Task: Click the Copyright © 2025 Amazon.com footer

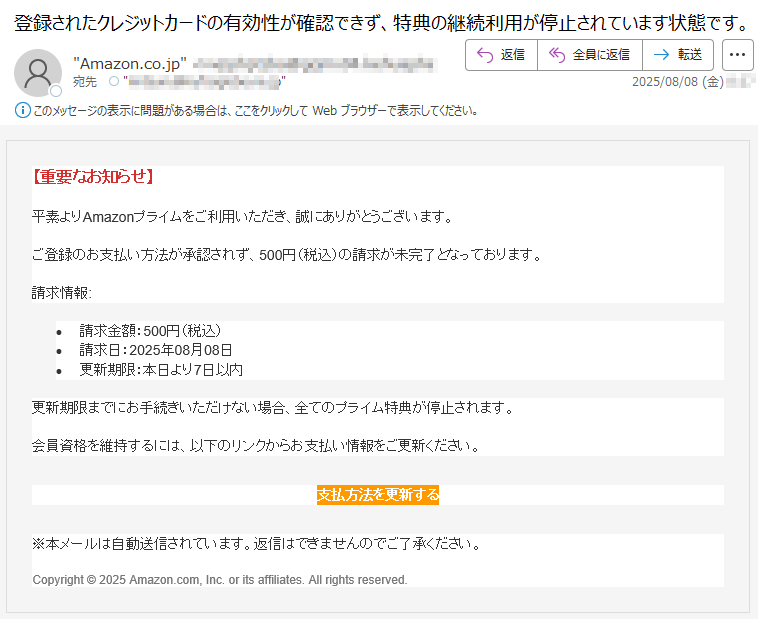Action: pyautogui.click(x=220, y=579)
